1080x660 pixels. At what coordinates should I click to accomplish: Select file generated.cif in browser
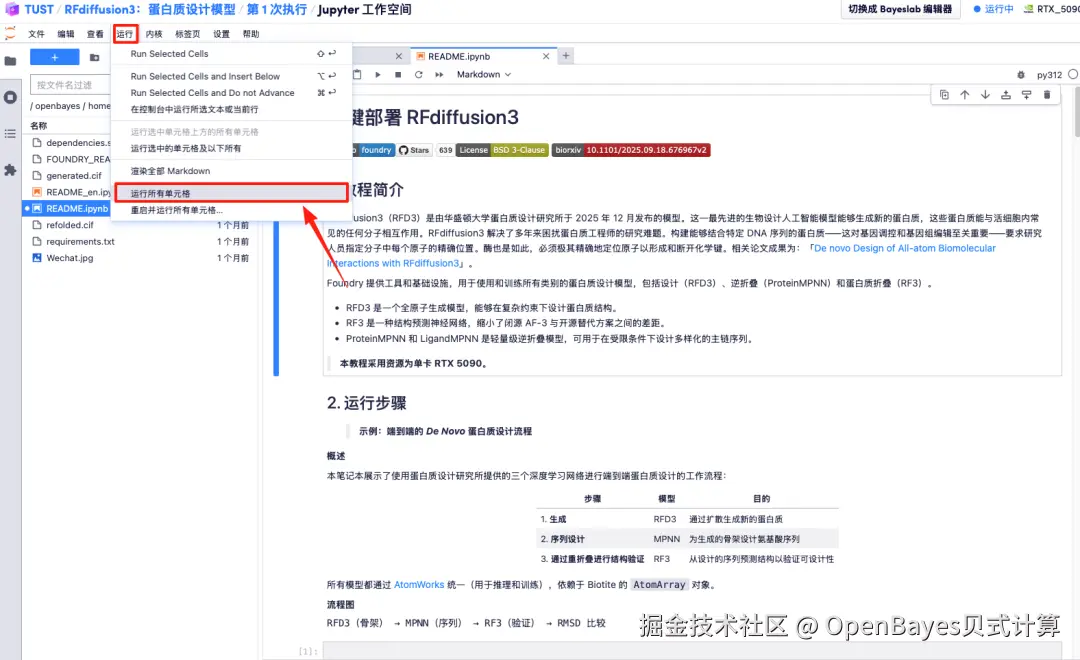(73, 176)
